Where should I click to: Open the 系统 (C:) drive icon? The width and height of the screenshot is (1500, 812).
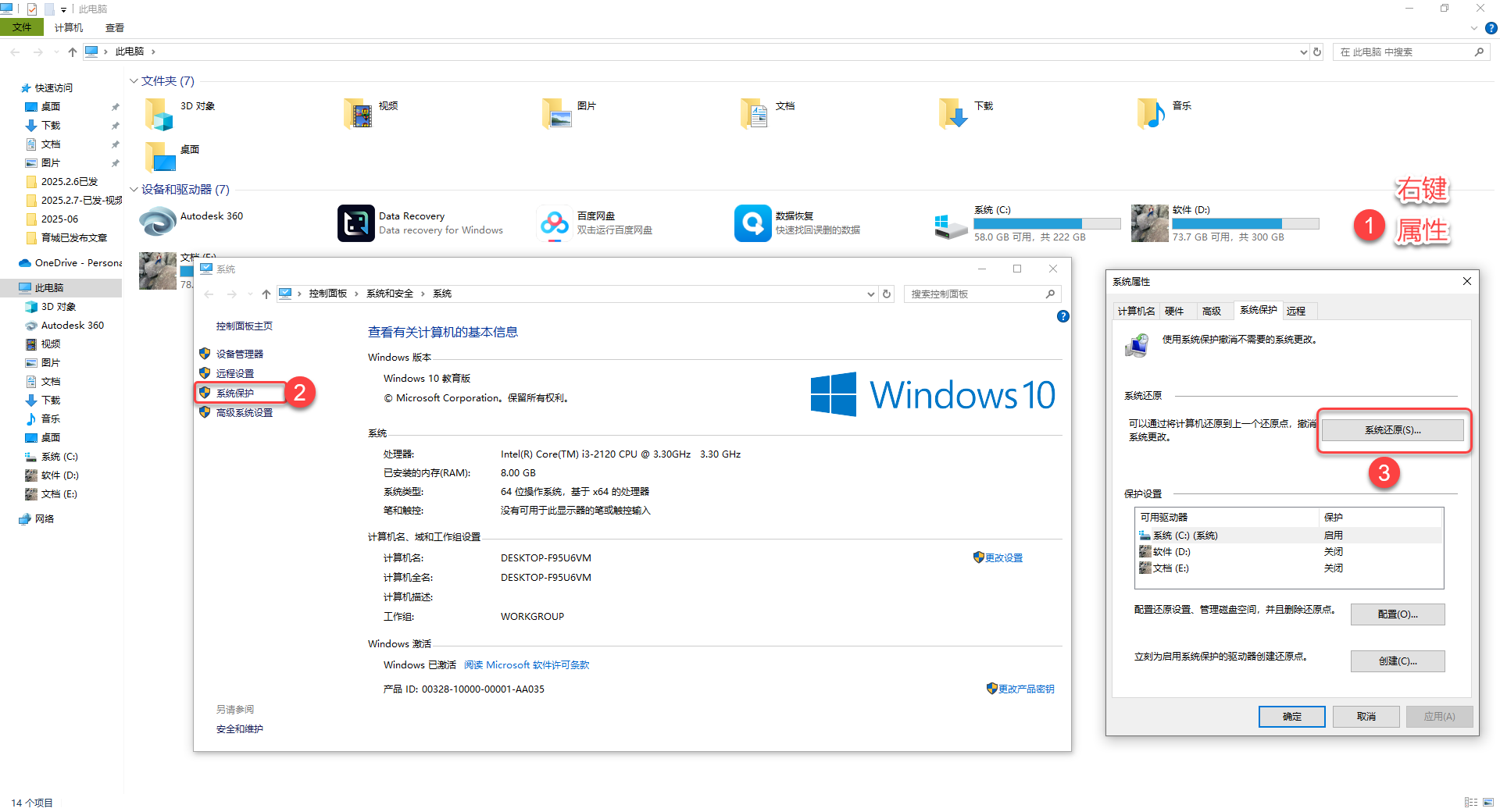point(951,225)
